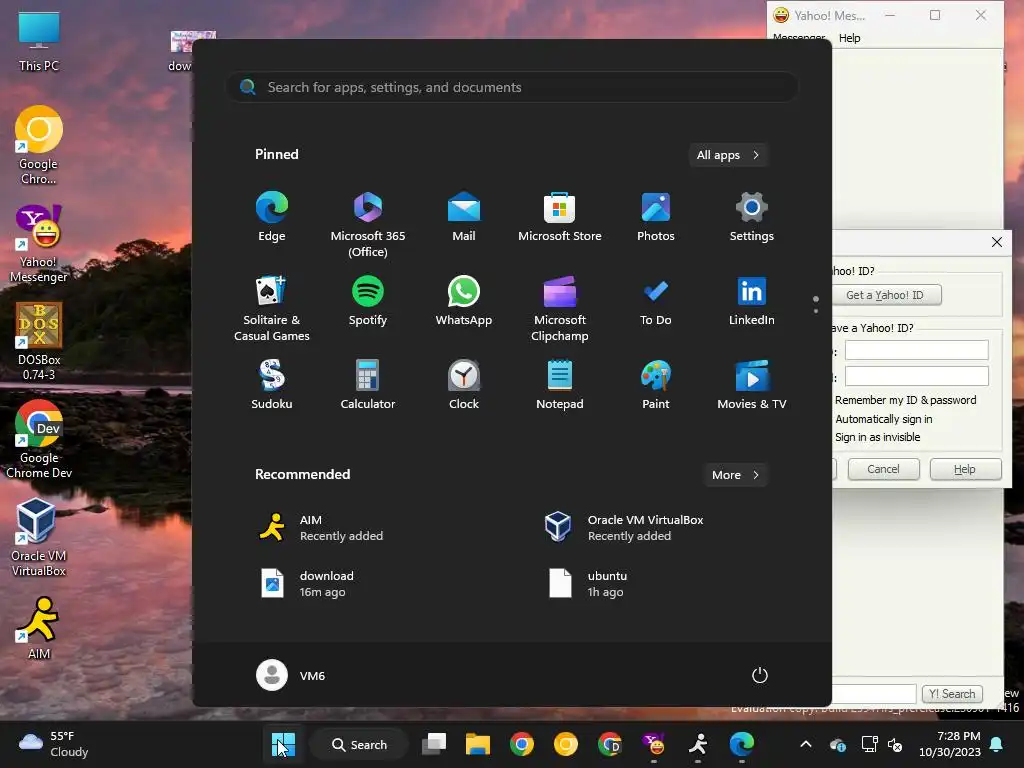1024x768 pixels.
Task: Open Microsoft Store from pinned apps
Action: click(x=560, y=217)
